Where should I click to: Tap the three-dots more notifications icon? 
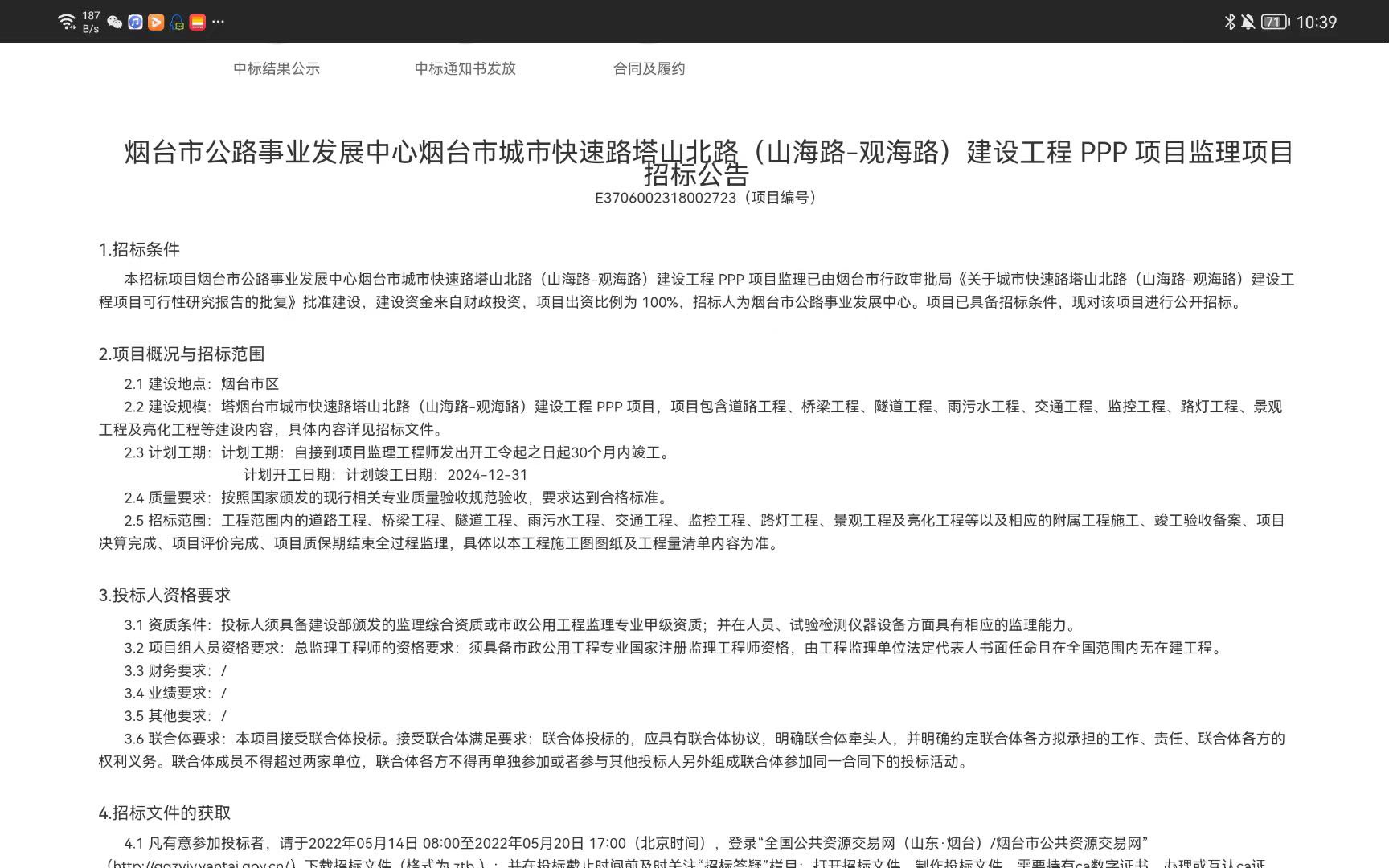tap(219, 22)
